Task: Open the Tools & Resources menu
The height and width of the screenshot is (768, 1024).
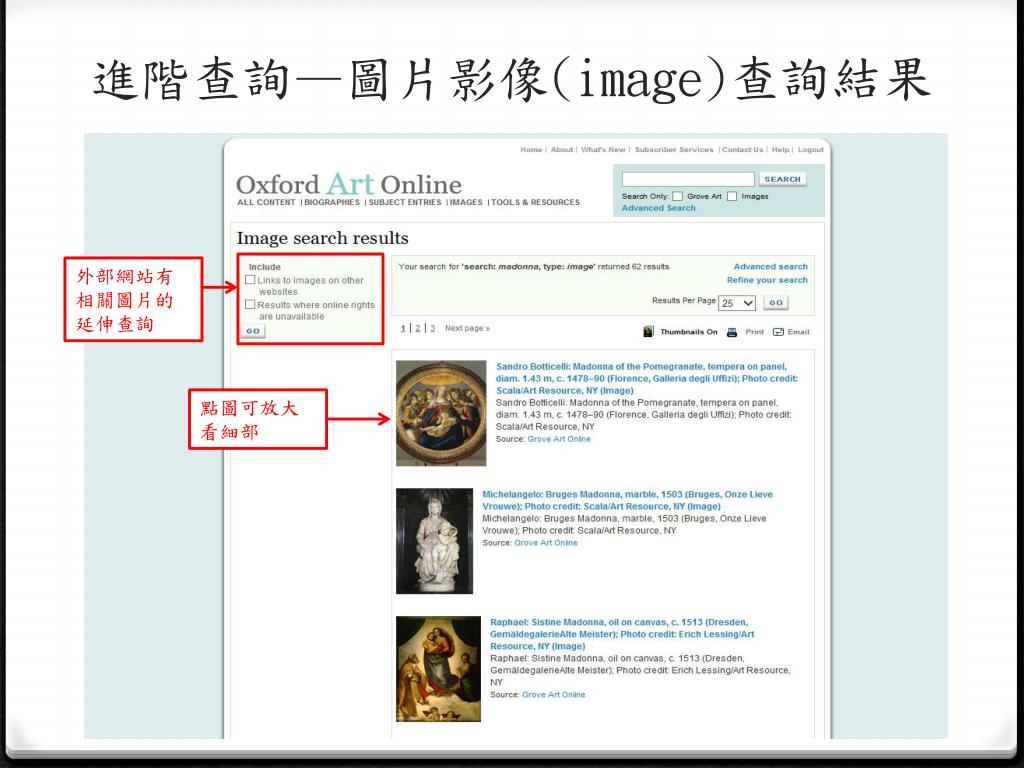Action: coord(535,203)
